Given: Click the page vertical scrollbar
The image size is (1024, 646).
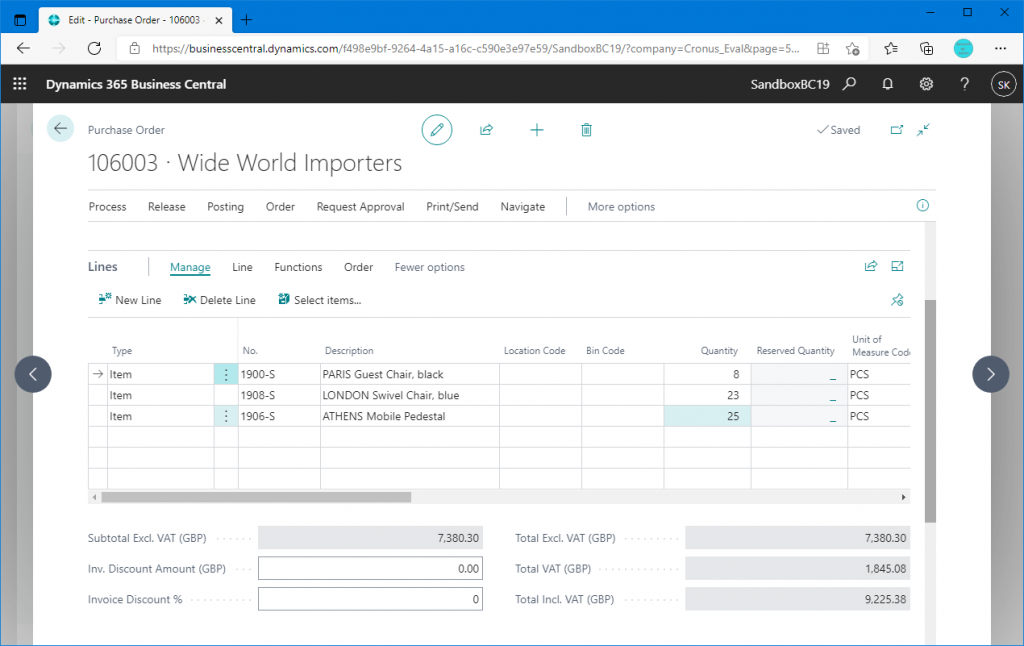Looking at the screenshot, I should [x=931, y=412].
